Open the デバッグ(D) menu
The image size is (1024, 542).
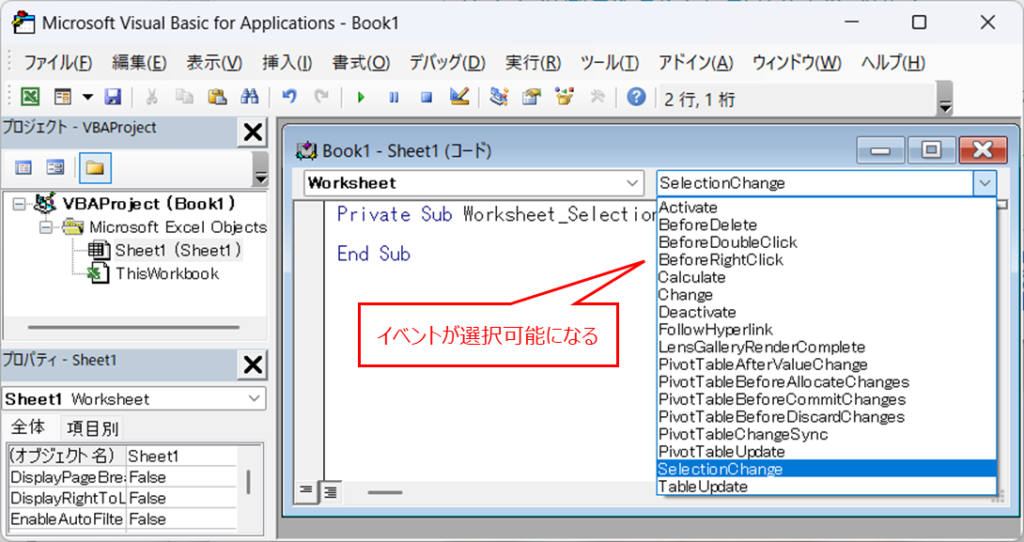click(x=447, y=63)
